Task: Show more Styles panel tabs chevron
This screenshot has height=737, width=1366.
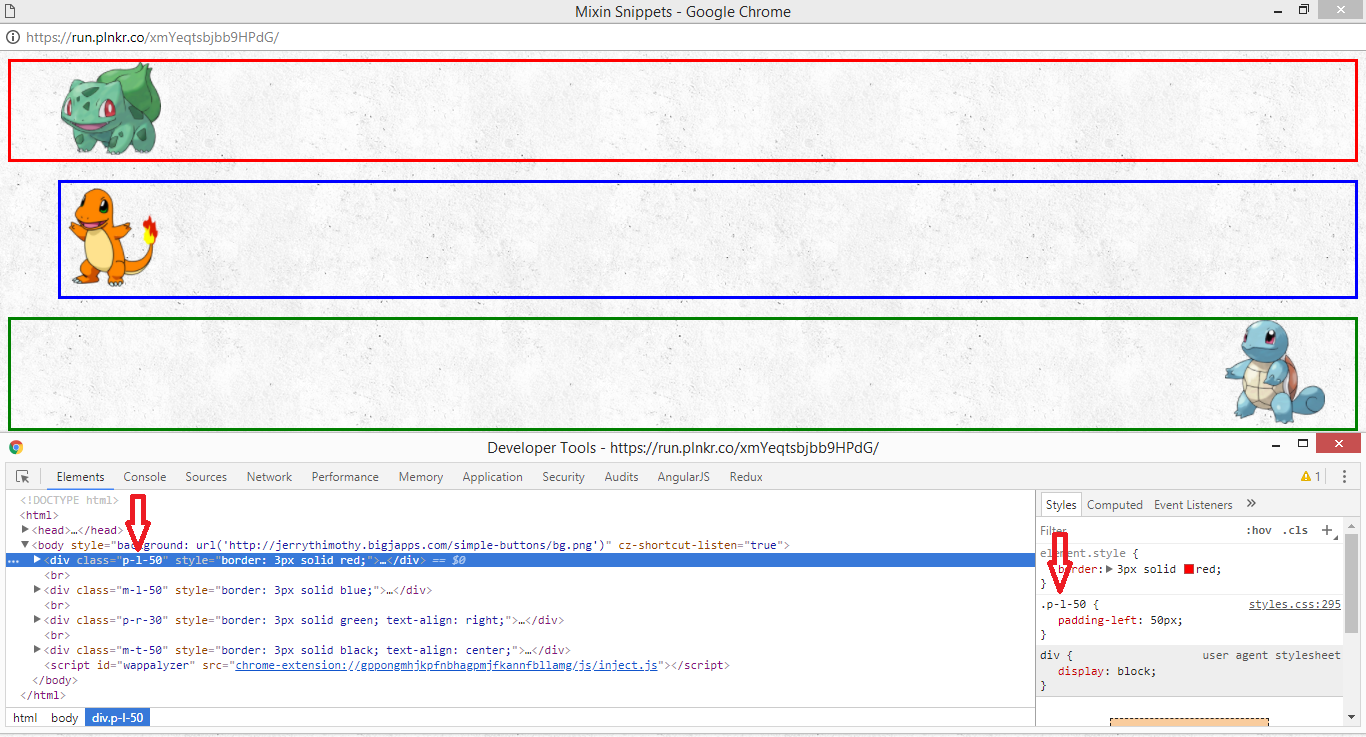Action: (1251, 504)
